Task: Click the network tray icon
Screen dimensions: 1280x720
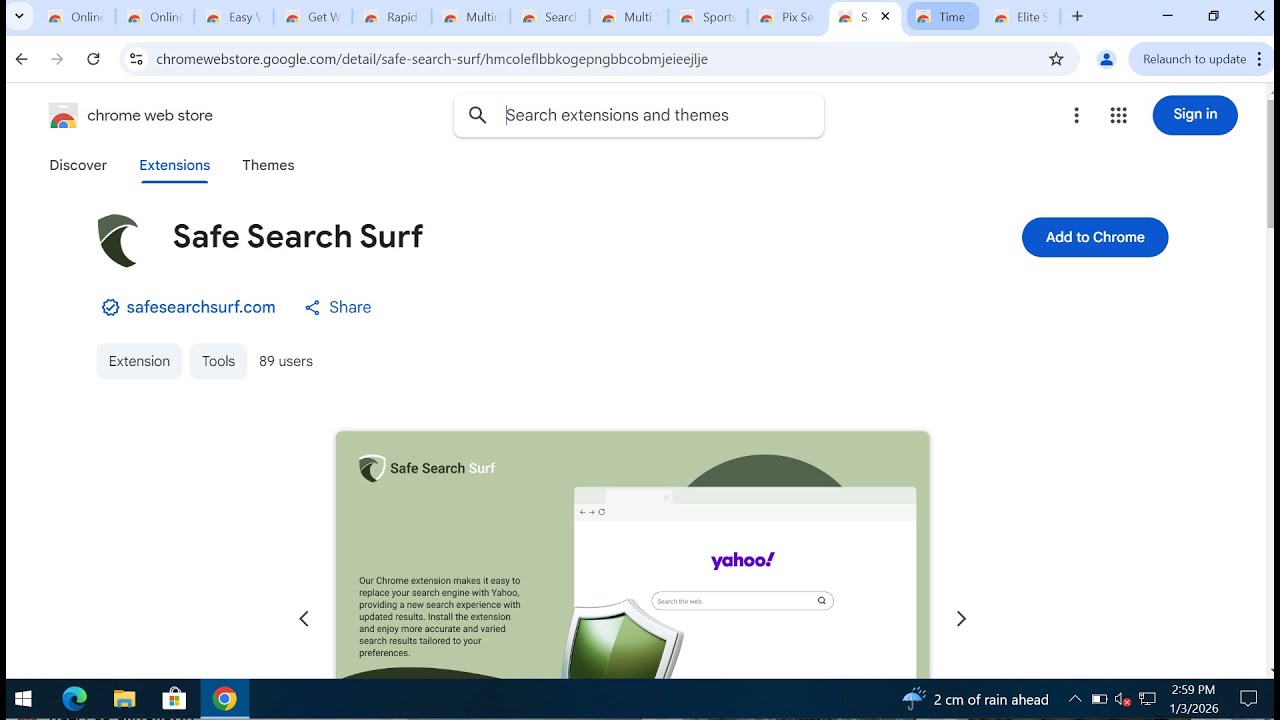Action: (1147, 699)
